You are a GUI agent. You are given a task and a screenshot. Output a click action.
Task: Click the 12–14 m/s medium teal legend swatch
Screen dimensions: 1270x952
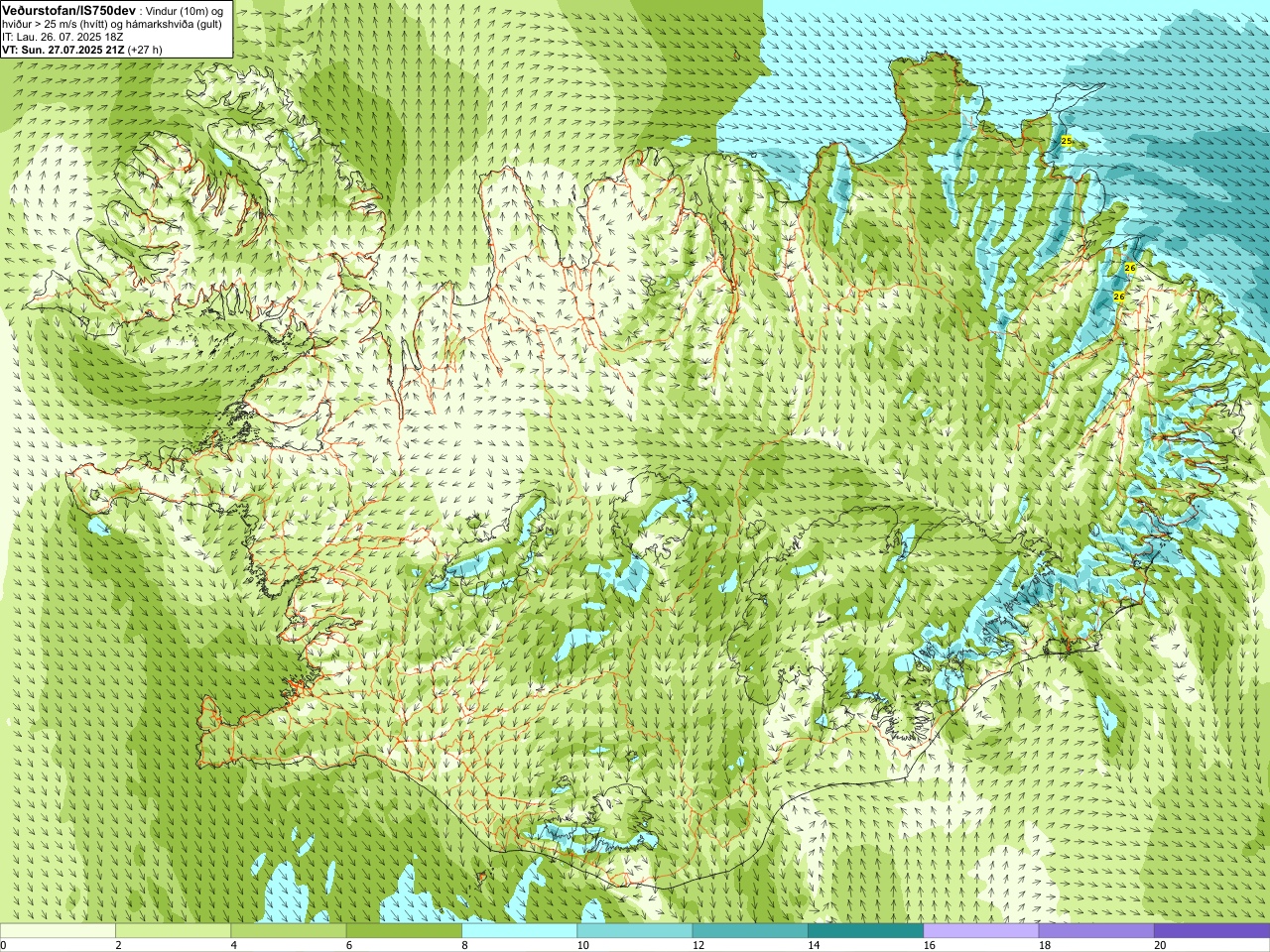749,931
